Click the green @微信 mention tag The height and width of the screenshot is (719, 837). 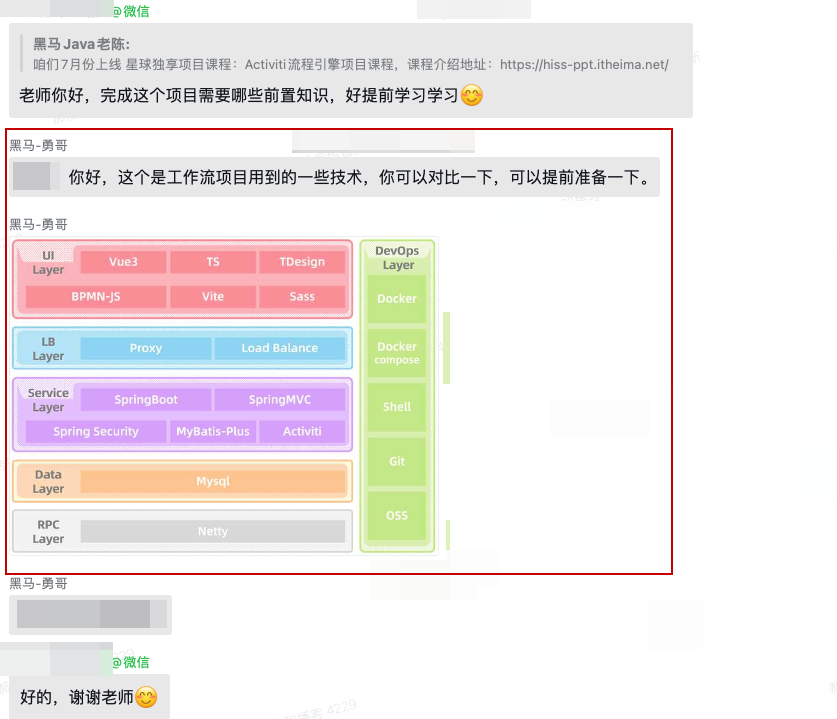pos(131,662)
